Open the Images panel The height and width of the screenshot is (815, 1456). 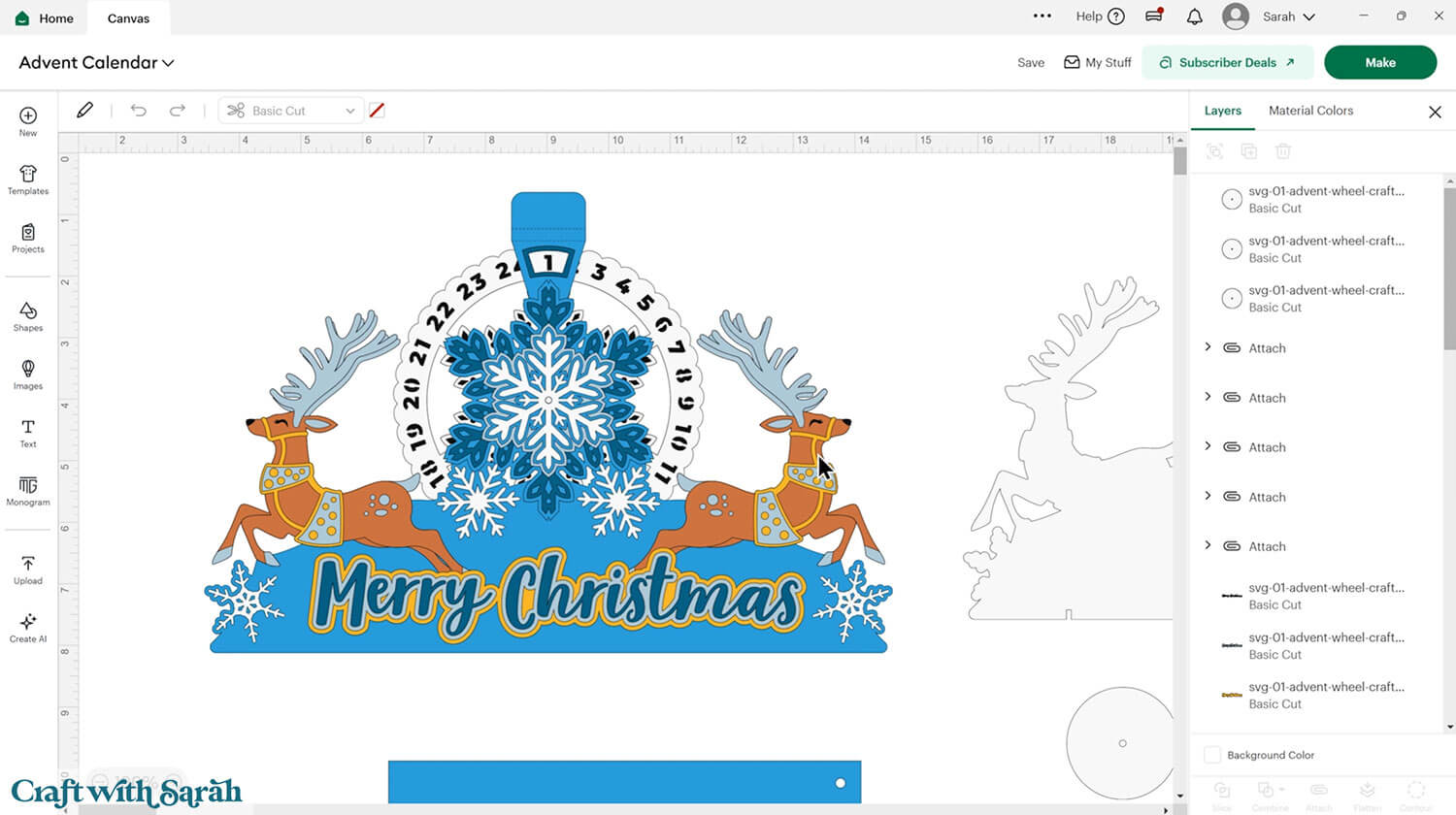(x=27, y=375)
